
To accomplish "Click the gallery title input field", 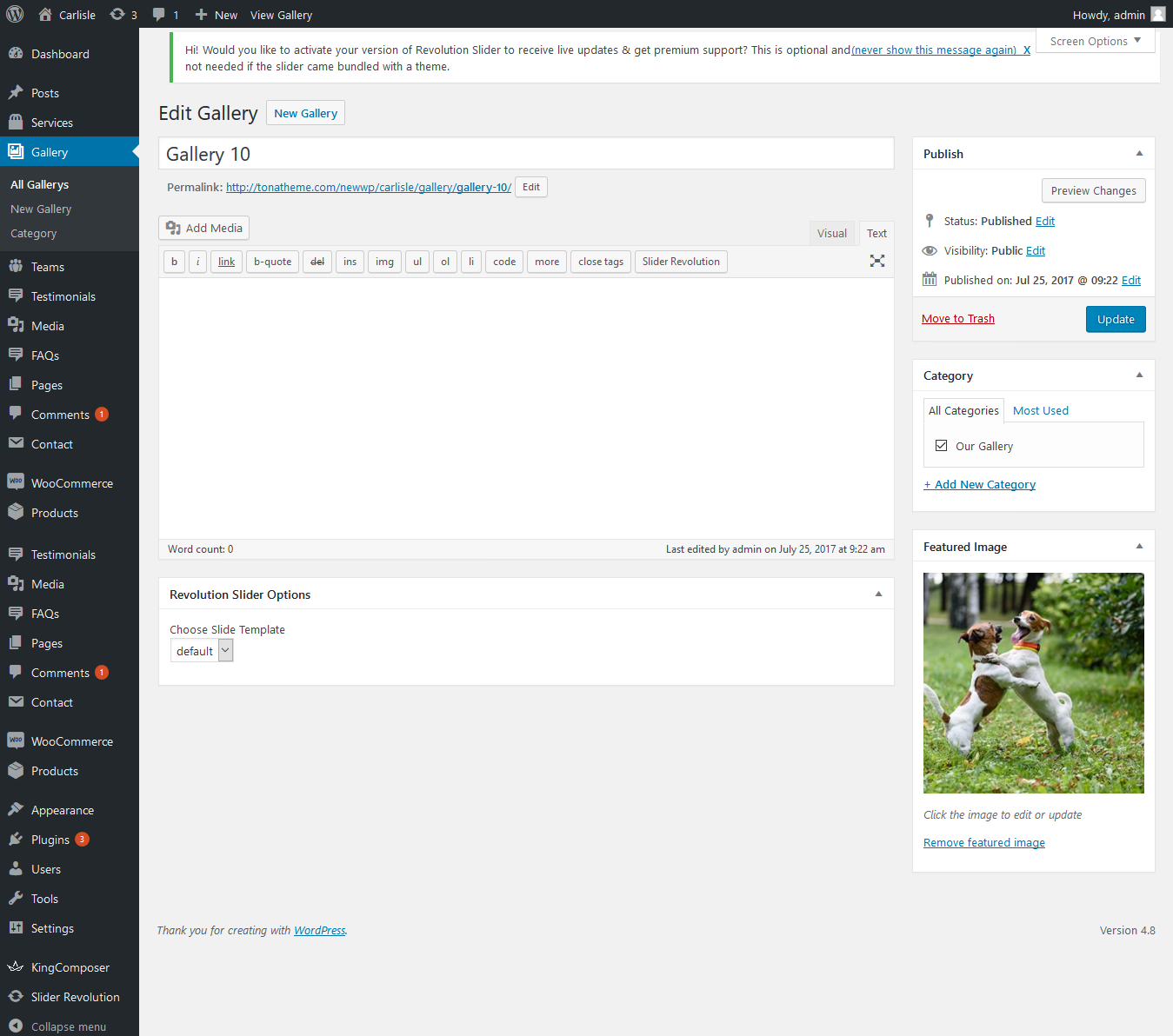I will coord(525,154).
